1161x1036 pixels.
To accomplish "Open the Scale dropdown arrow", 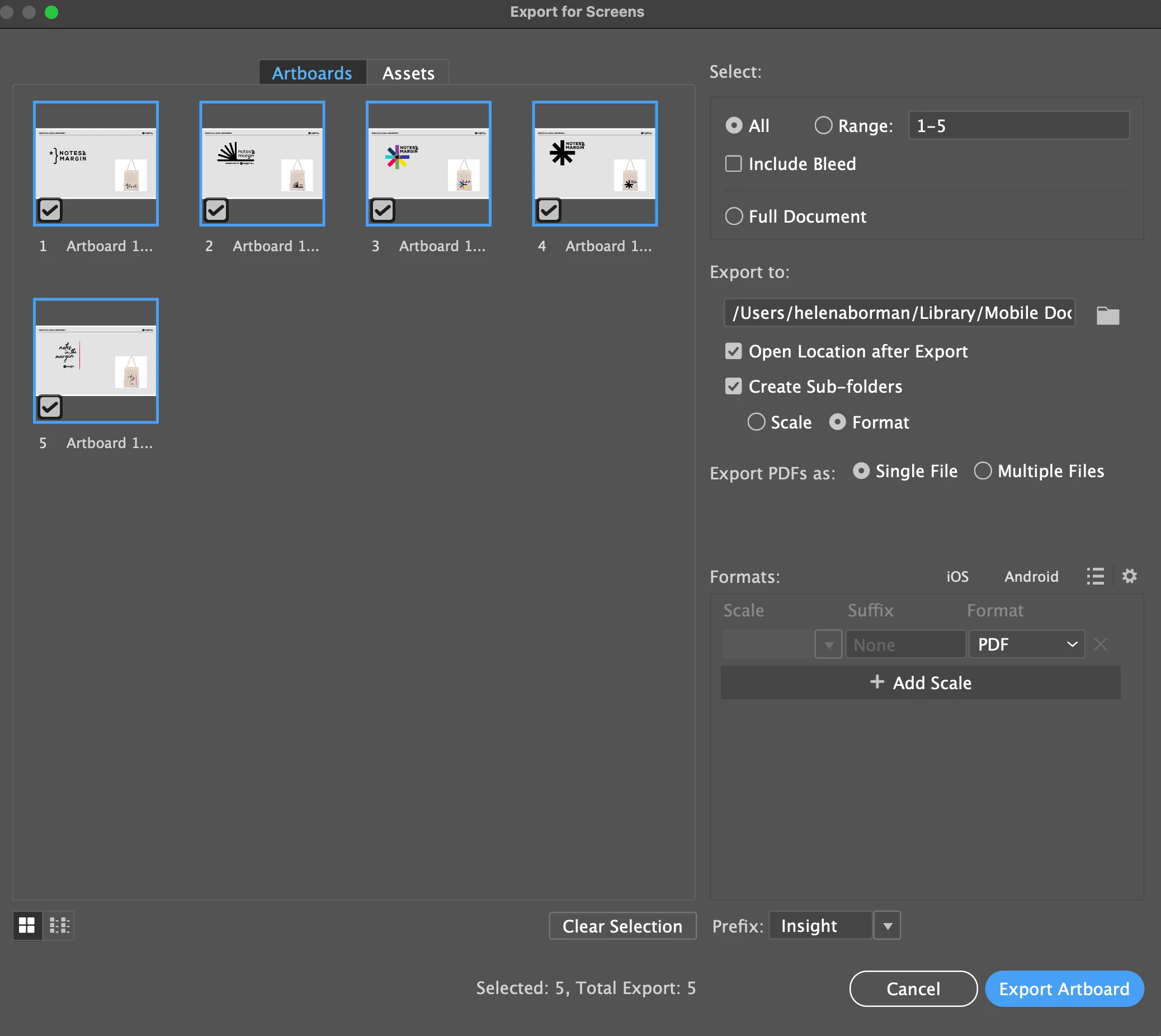I will (x=828, y=644).
